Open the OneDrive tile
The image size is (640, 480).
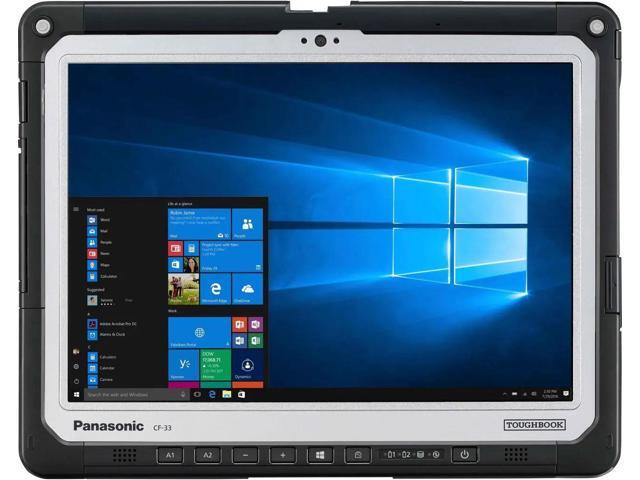(247, 289)
